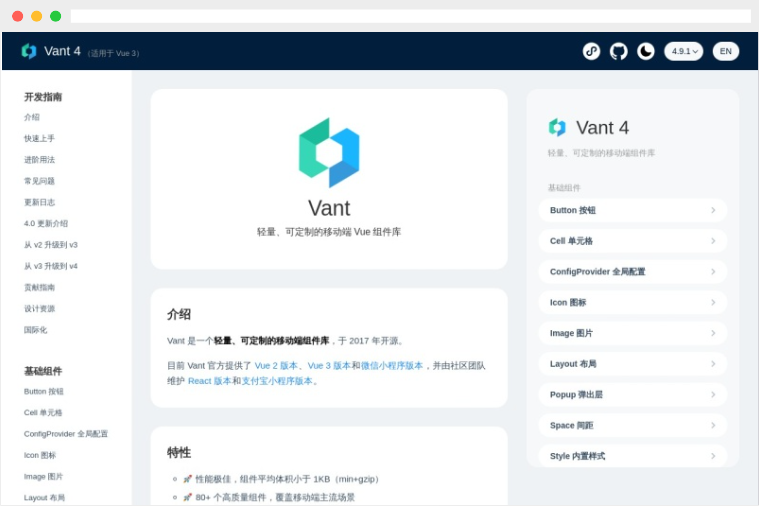Image resolution: width=759 pixels, height=506 pixels.
Task: Open the WeChat mini-program link icon
Action: [x=591, y=51]
